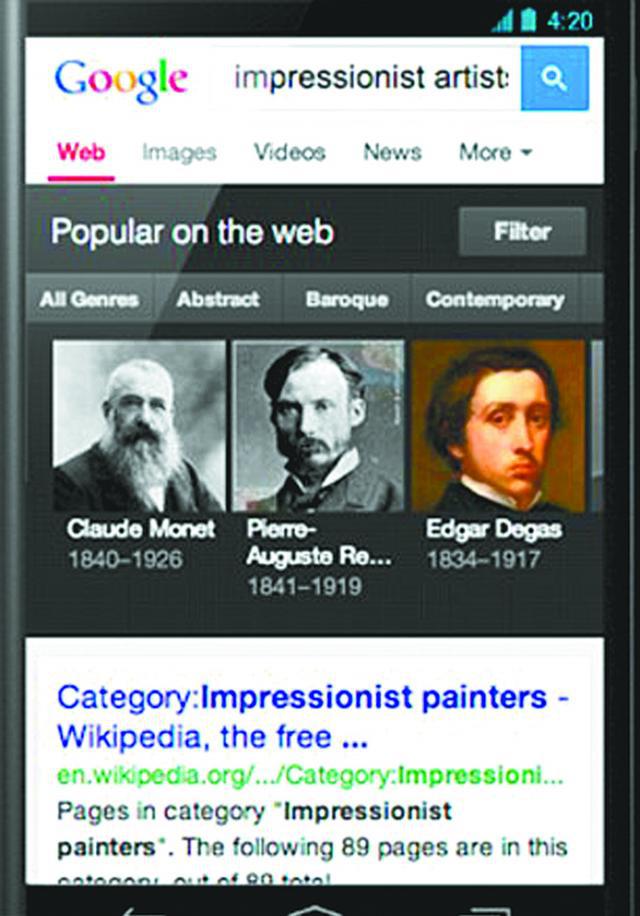
Task: Switch to the Images tab
Action: [x=179, y=152]
